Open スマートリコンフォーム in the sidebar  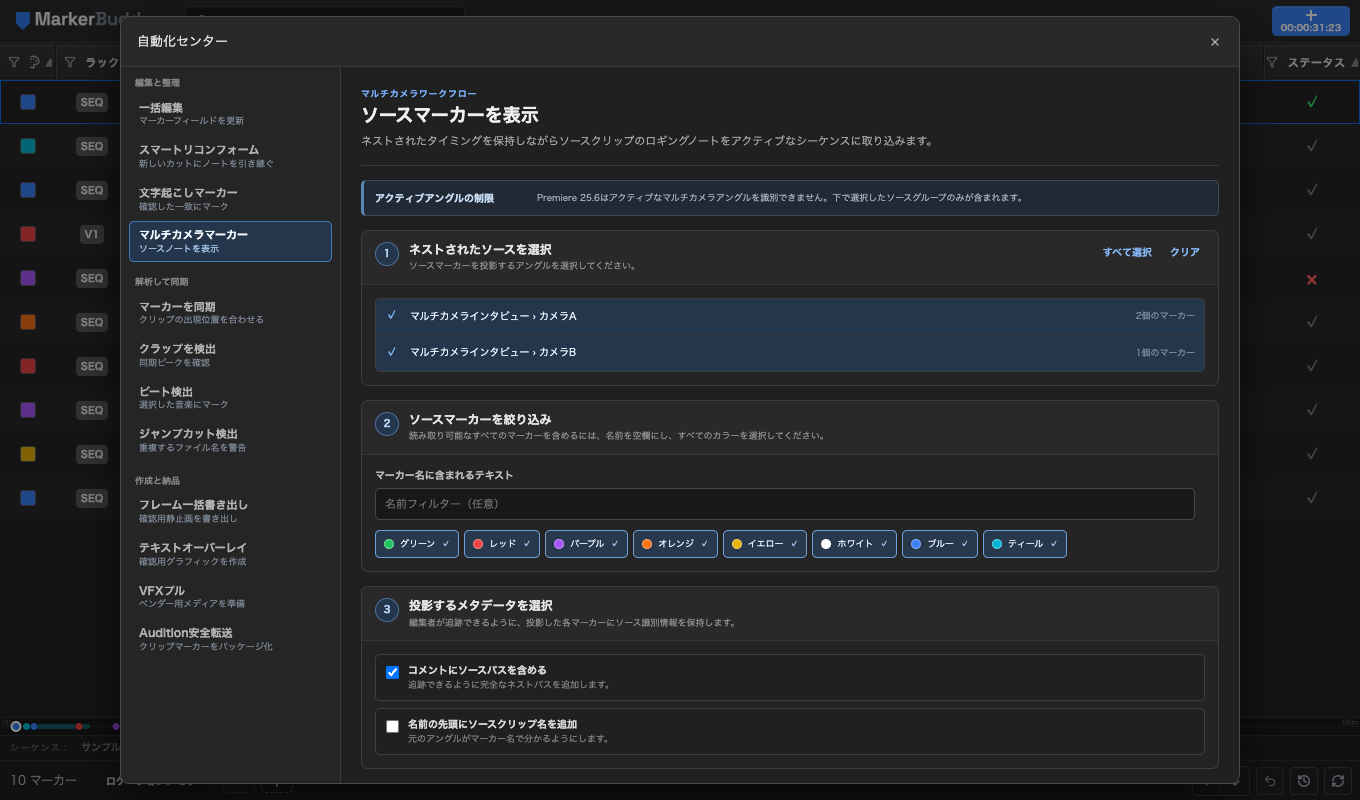pos(230,156)
